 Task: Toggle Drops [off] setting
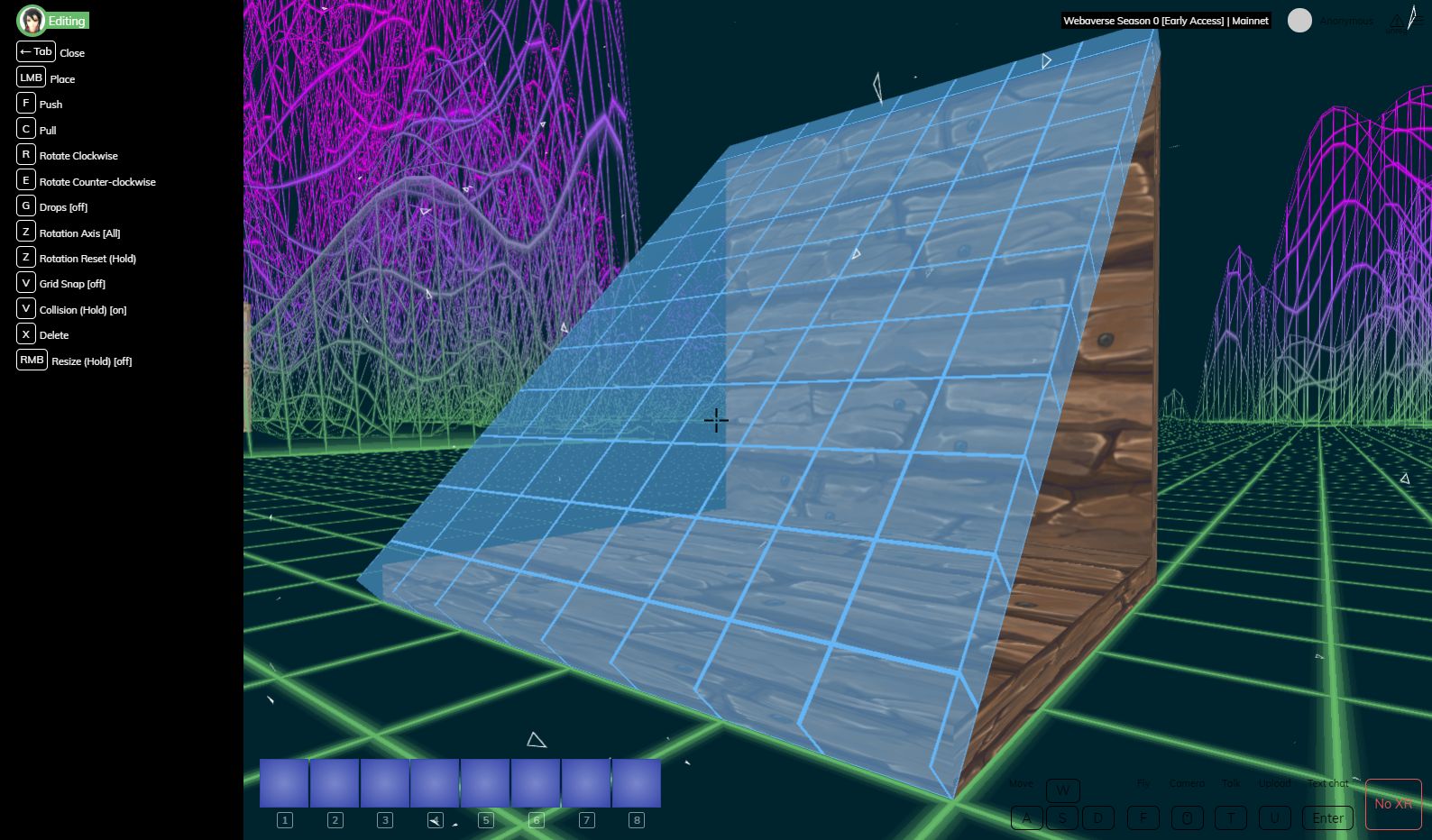63,207
